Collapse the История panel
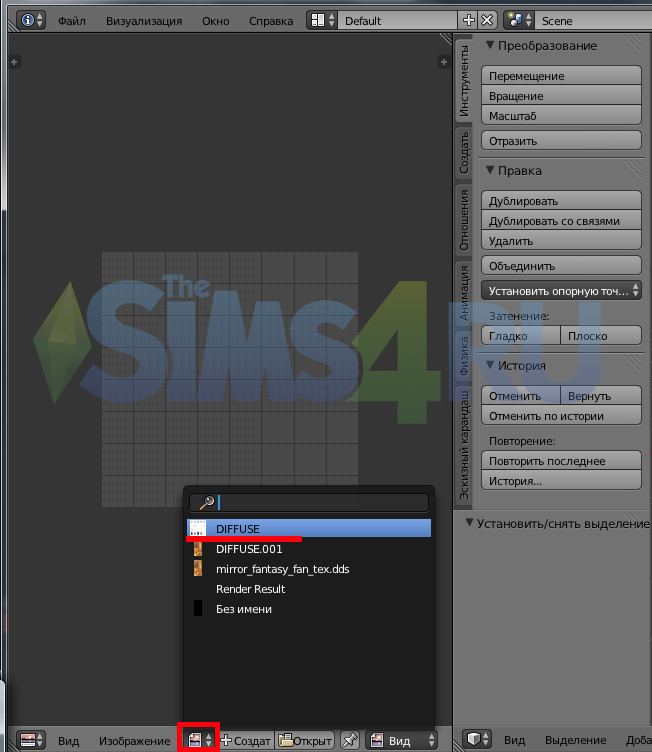Image resolution: width=652 pixels, height=752 pixels. tap(490, 366)
